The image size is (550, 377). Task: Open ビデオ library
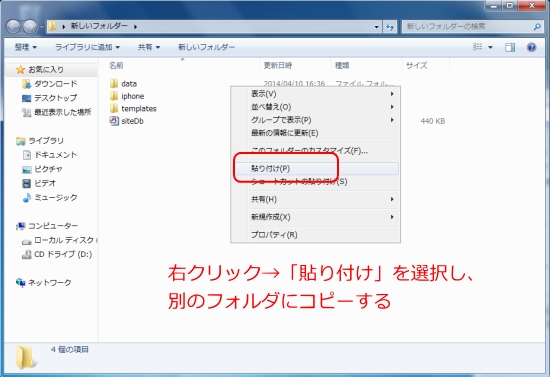(45, 183)
